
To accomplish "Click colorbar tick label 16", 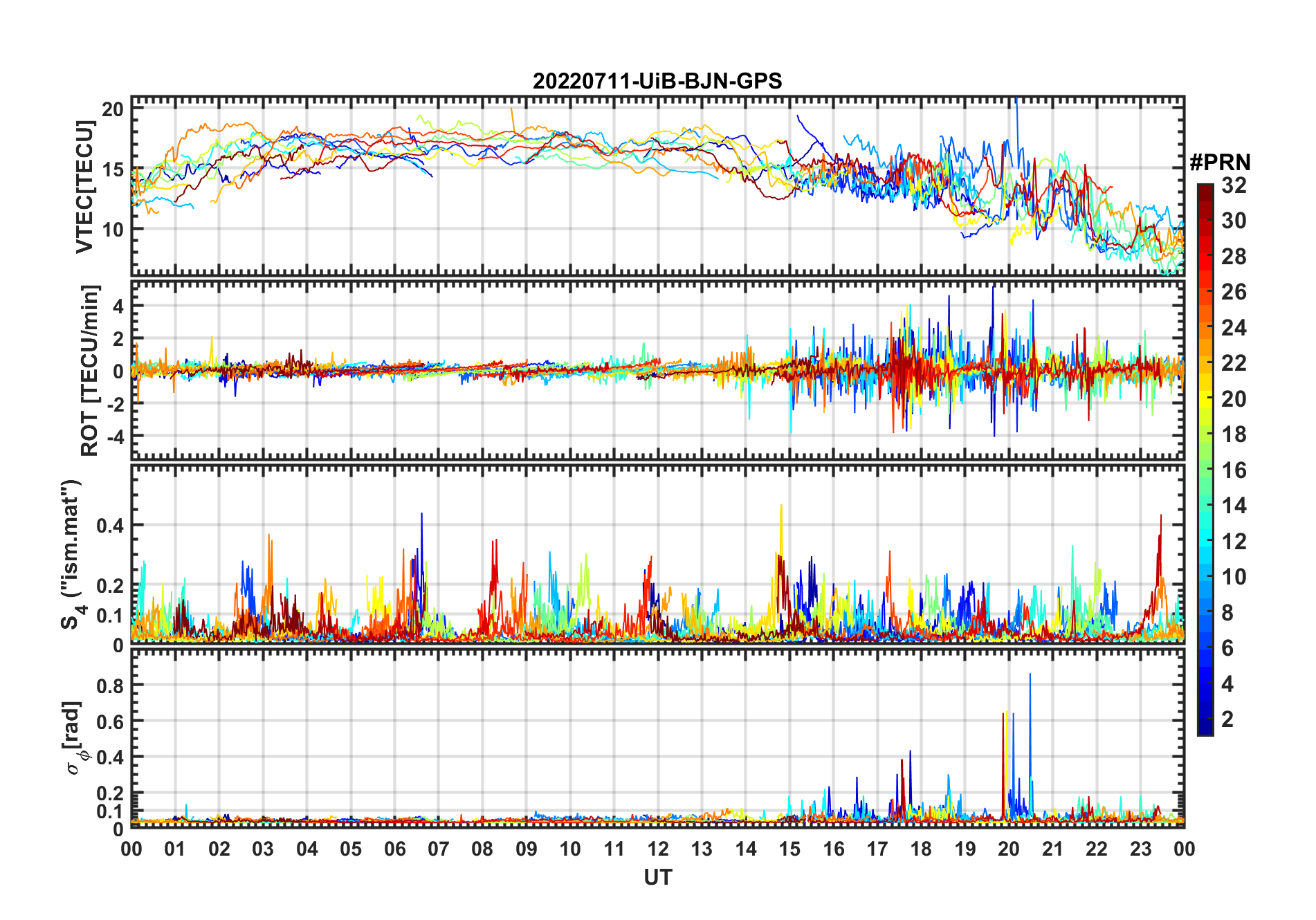I will (x=1234, y=470).
